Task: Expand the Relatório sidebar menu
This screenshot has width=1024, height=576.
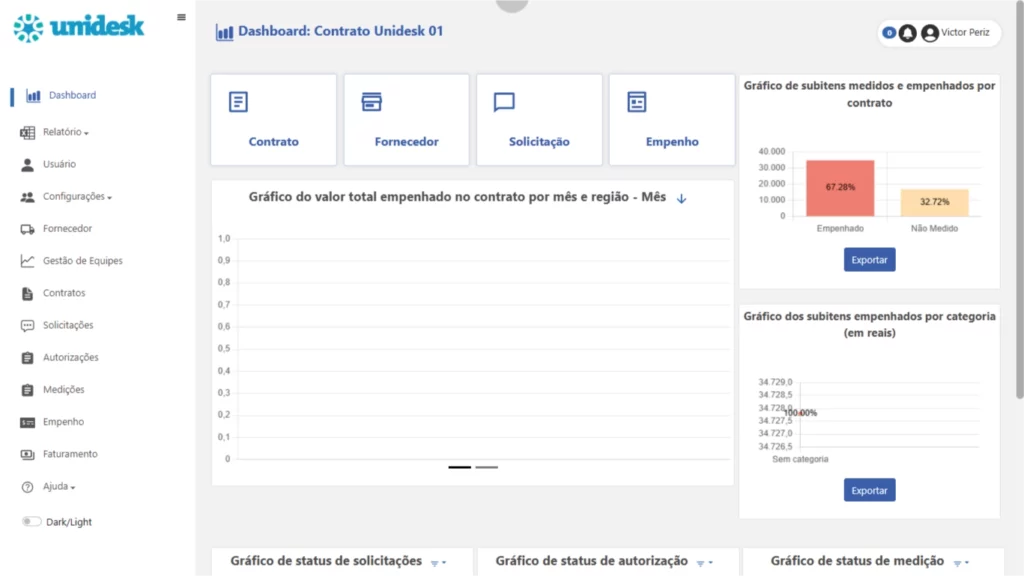Action: tap(62, 131)
